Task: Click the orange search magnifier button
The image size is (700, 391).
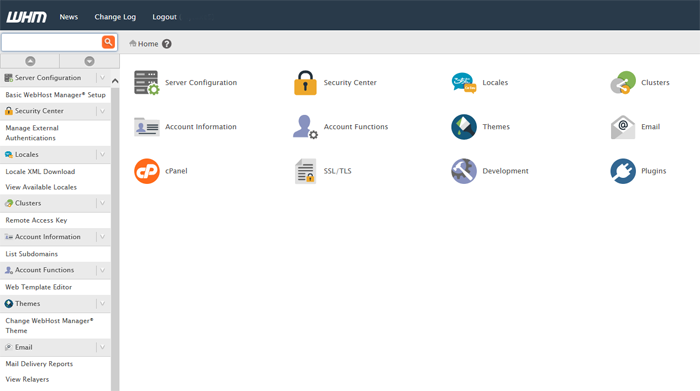Action: tap(108, 42)
